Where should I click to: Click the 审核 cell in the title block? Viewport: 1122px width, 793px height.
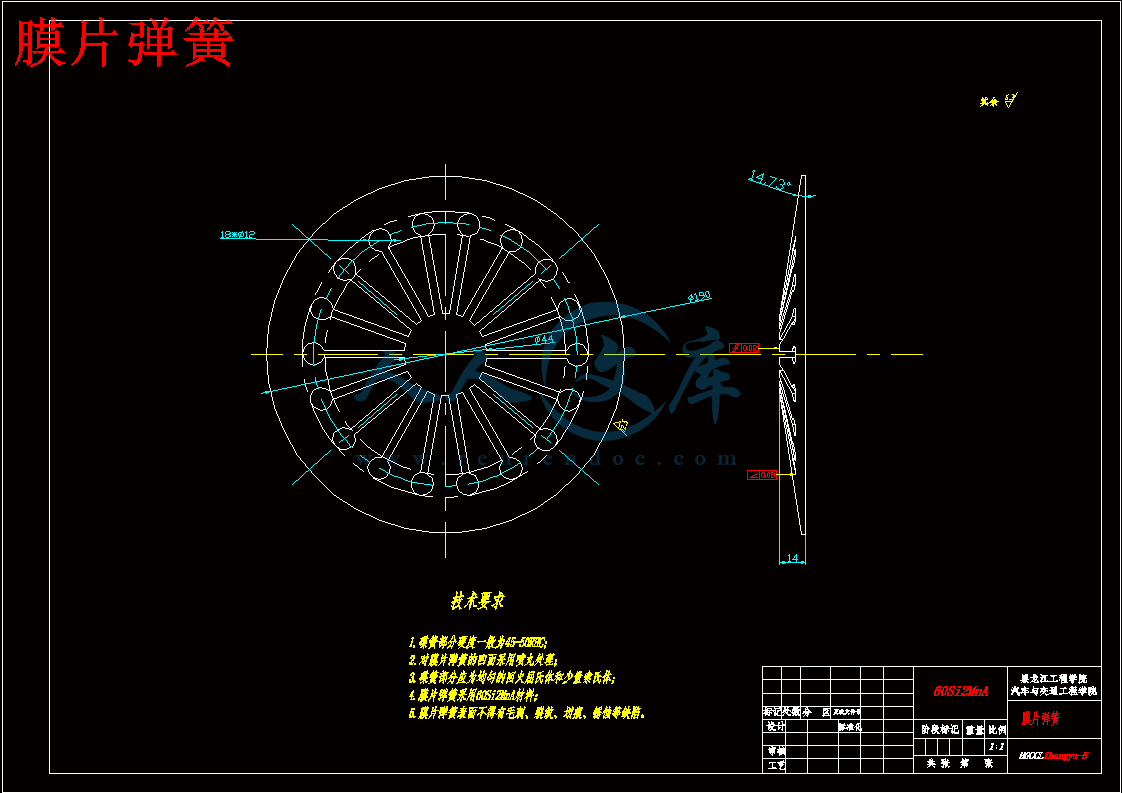tap(776, 751)
